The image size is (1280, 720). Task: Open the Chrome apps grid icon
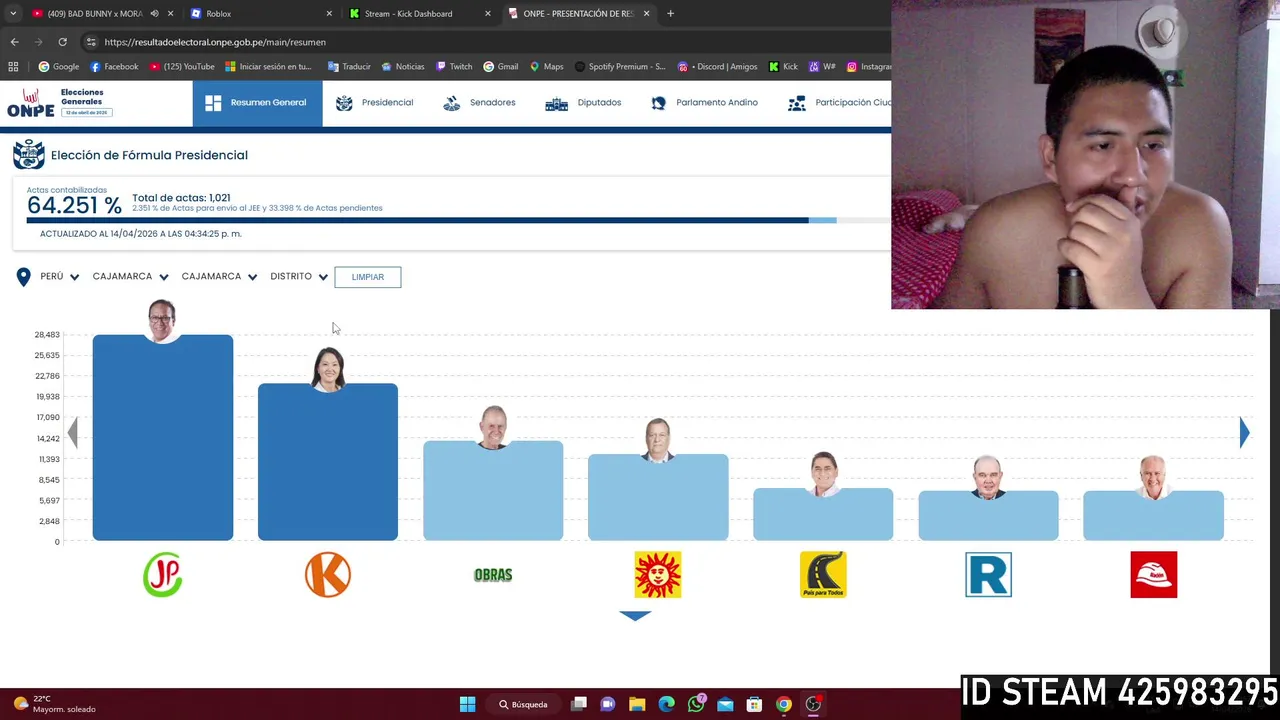(13, 67)
